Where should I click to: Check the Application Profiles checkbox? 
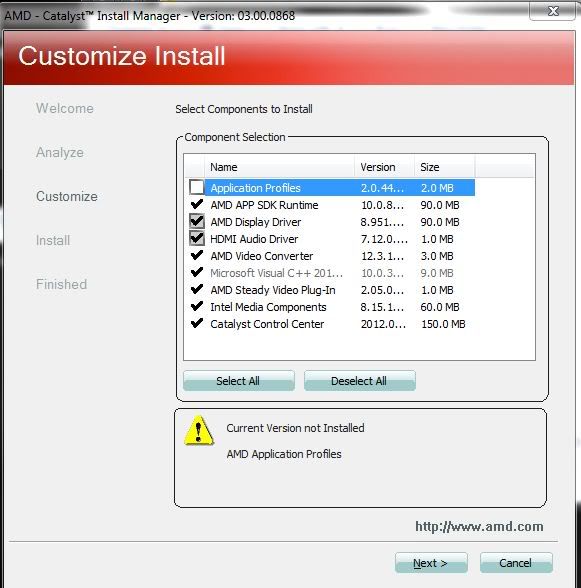(x=197, y=187)
